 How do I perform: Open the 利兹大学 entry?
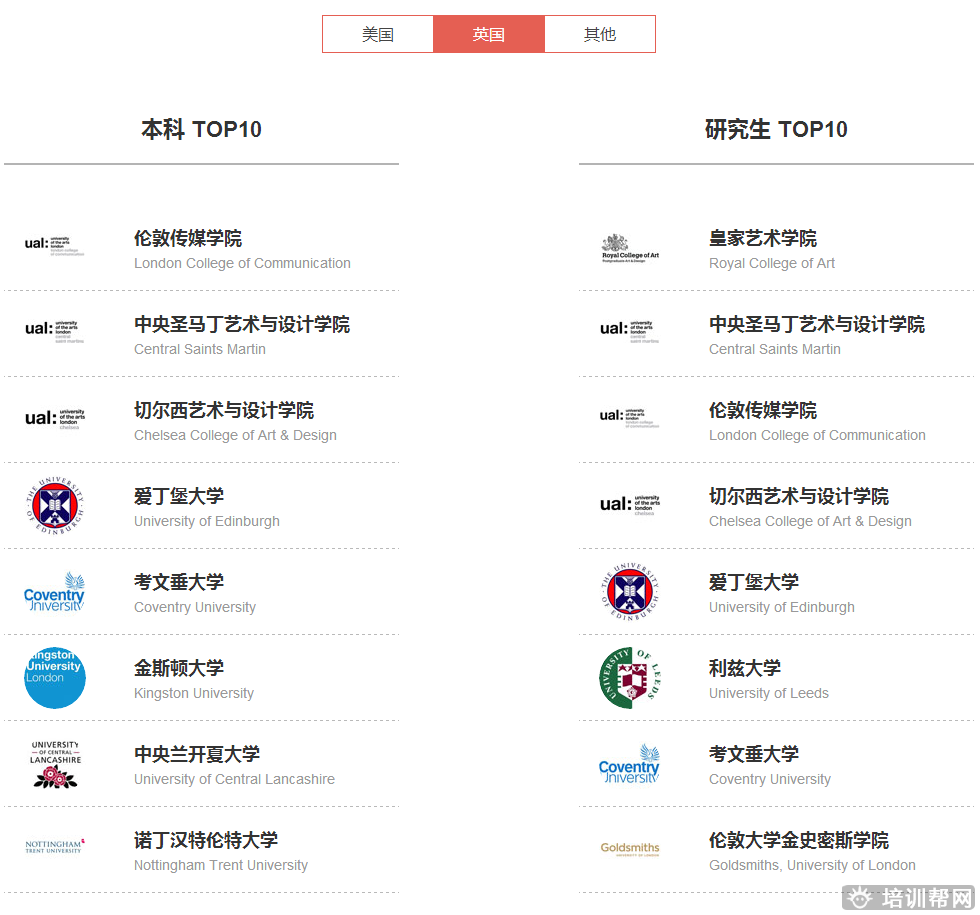tap(745, 668)
